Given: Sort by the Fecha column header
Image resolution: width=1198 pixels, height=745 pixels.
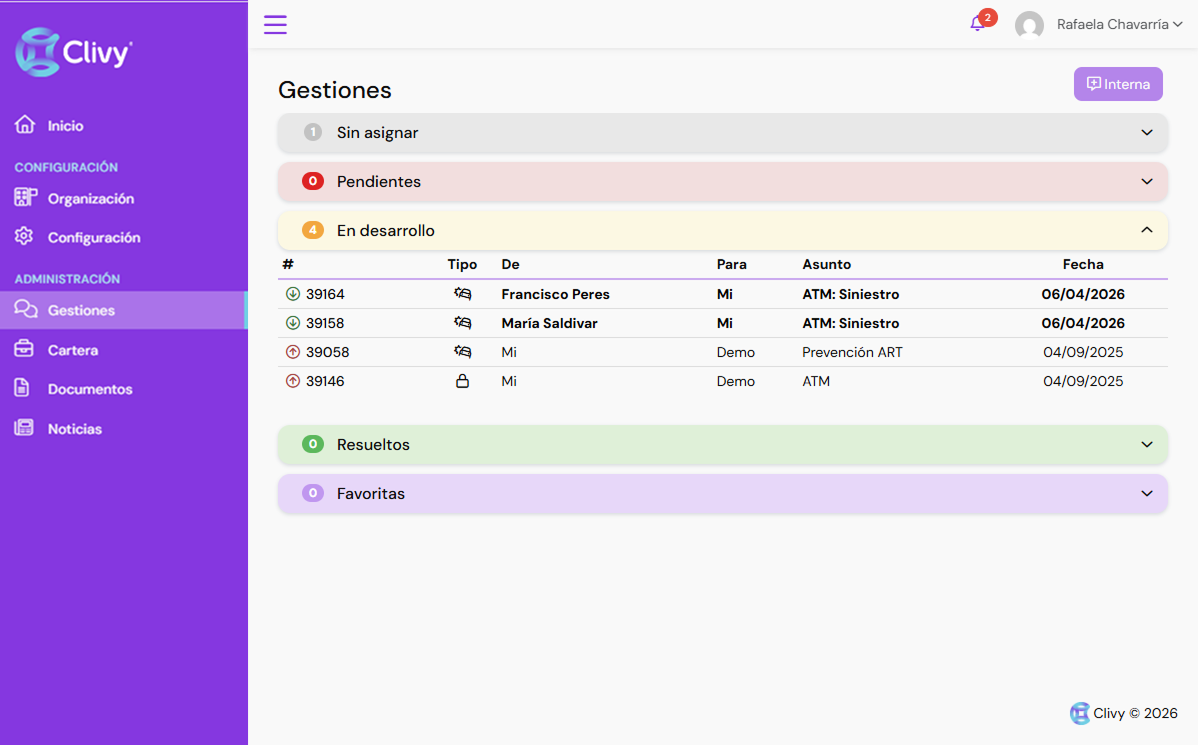Looking at the screenshot, I should (x=1083, y=265).
